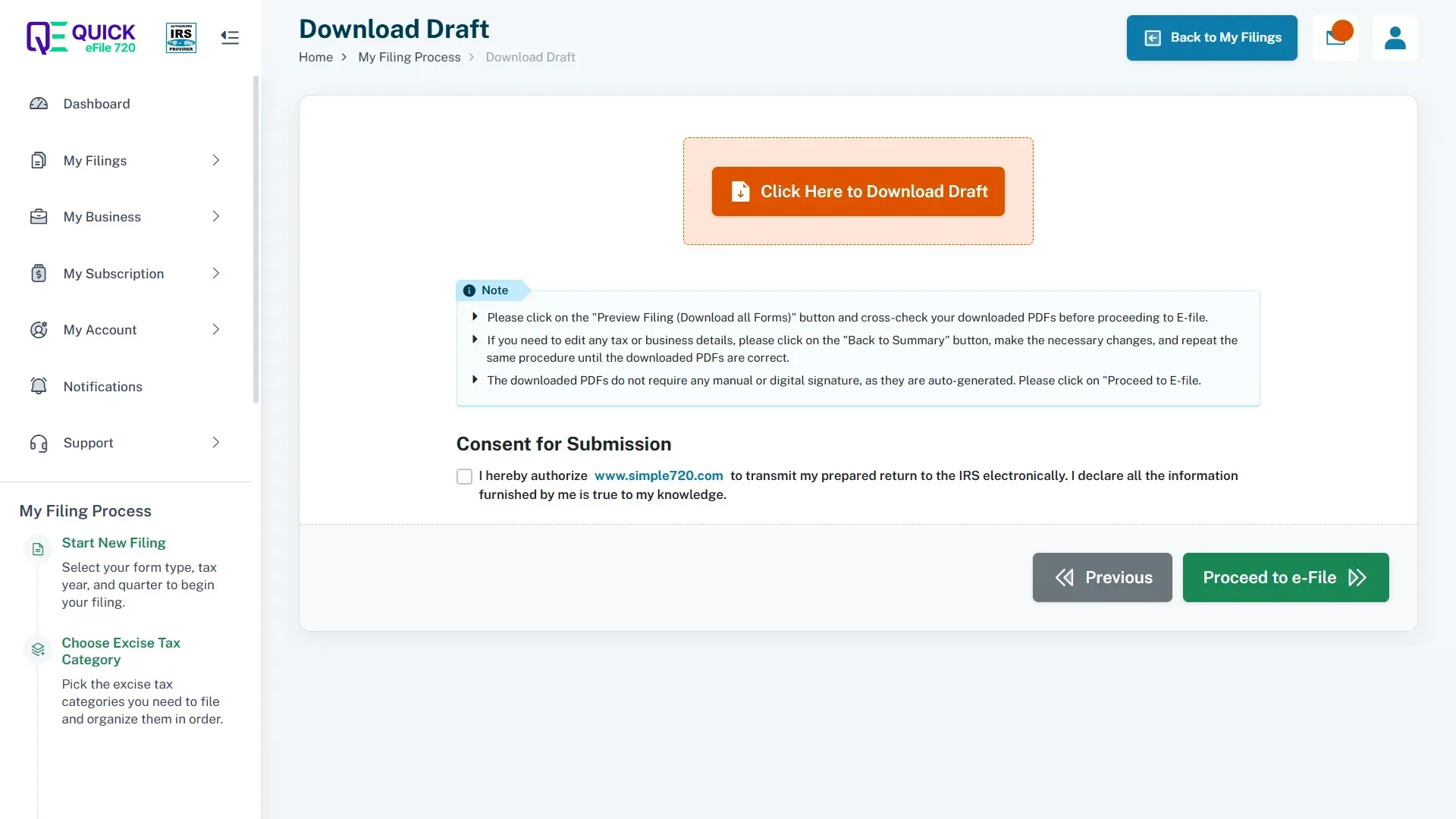The height and width of the screenshot is (819, 1456).
Task: Click the Note info icon
Action: pos(469,290)
